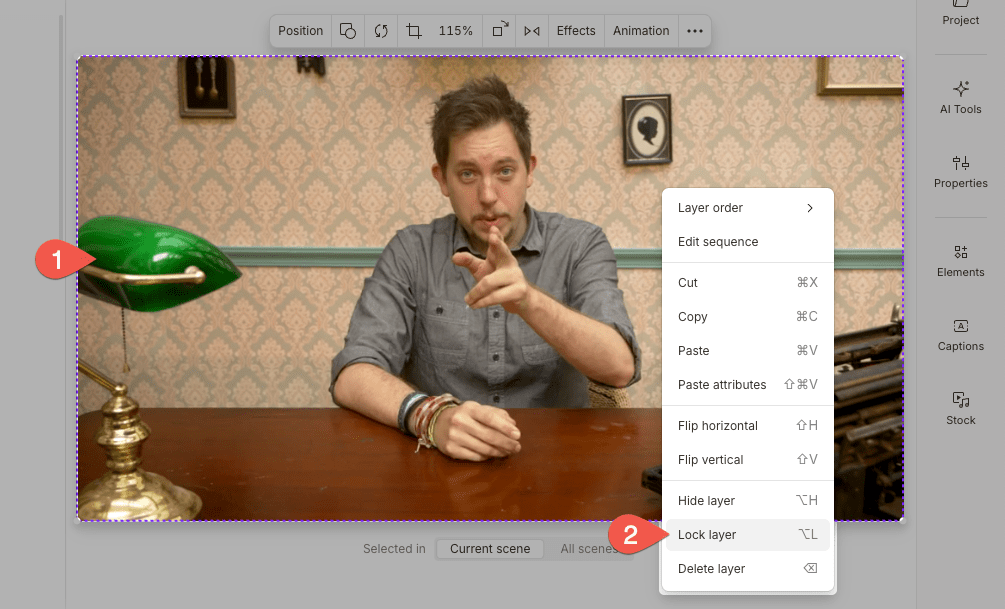Click the shape mask icon in toolbar

(347, 31)
